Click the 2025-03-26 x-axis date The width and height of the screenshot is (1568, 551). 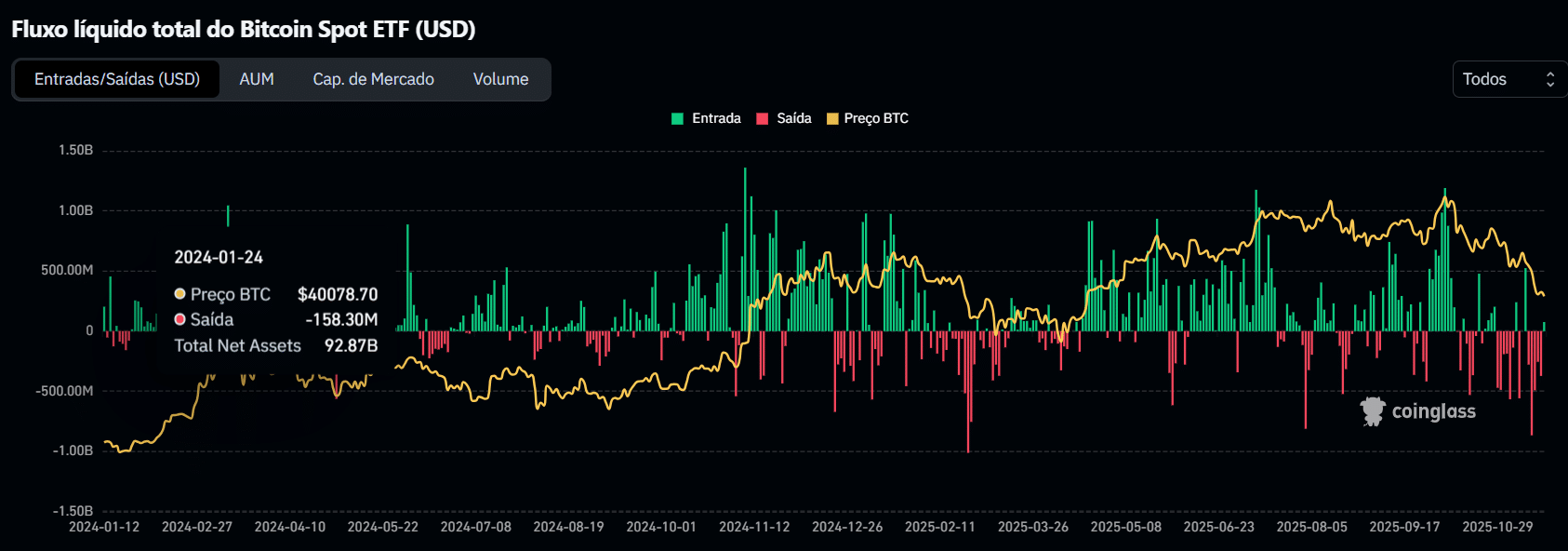tap(1033, 527)
